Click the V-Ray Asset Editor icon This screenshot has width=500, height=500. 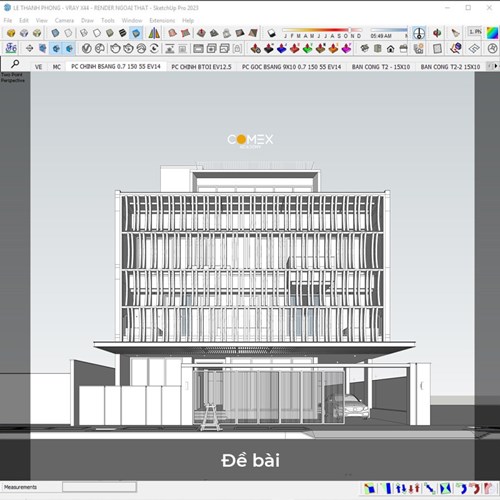point(87,49)
